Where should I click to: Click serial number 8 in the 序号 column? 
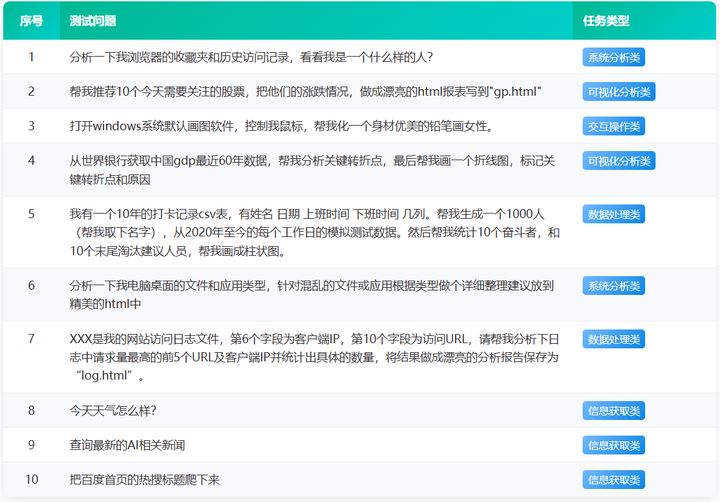[31, 410]
